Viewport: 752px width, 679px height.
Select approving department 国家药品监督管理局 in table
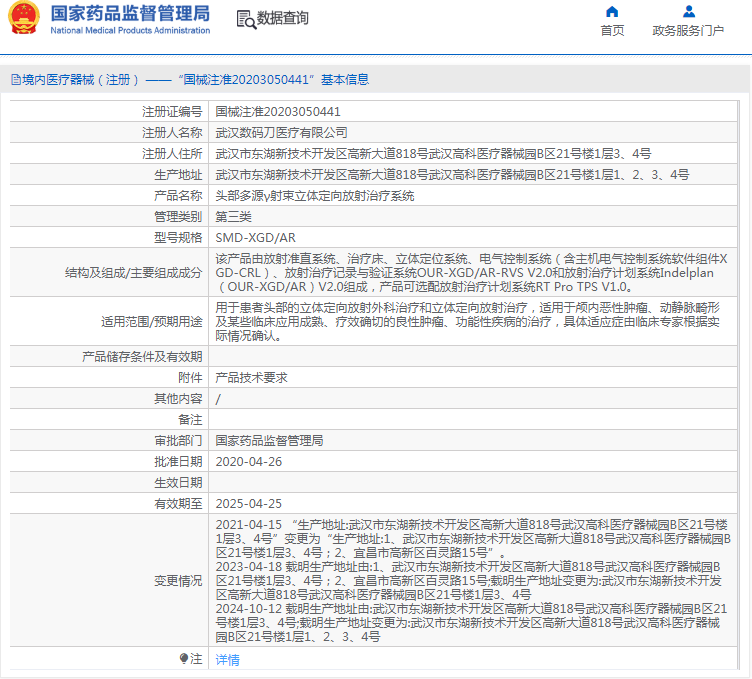pyautogui.click(x=269, y=441)
